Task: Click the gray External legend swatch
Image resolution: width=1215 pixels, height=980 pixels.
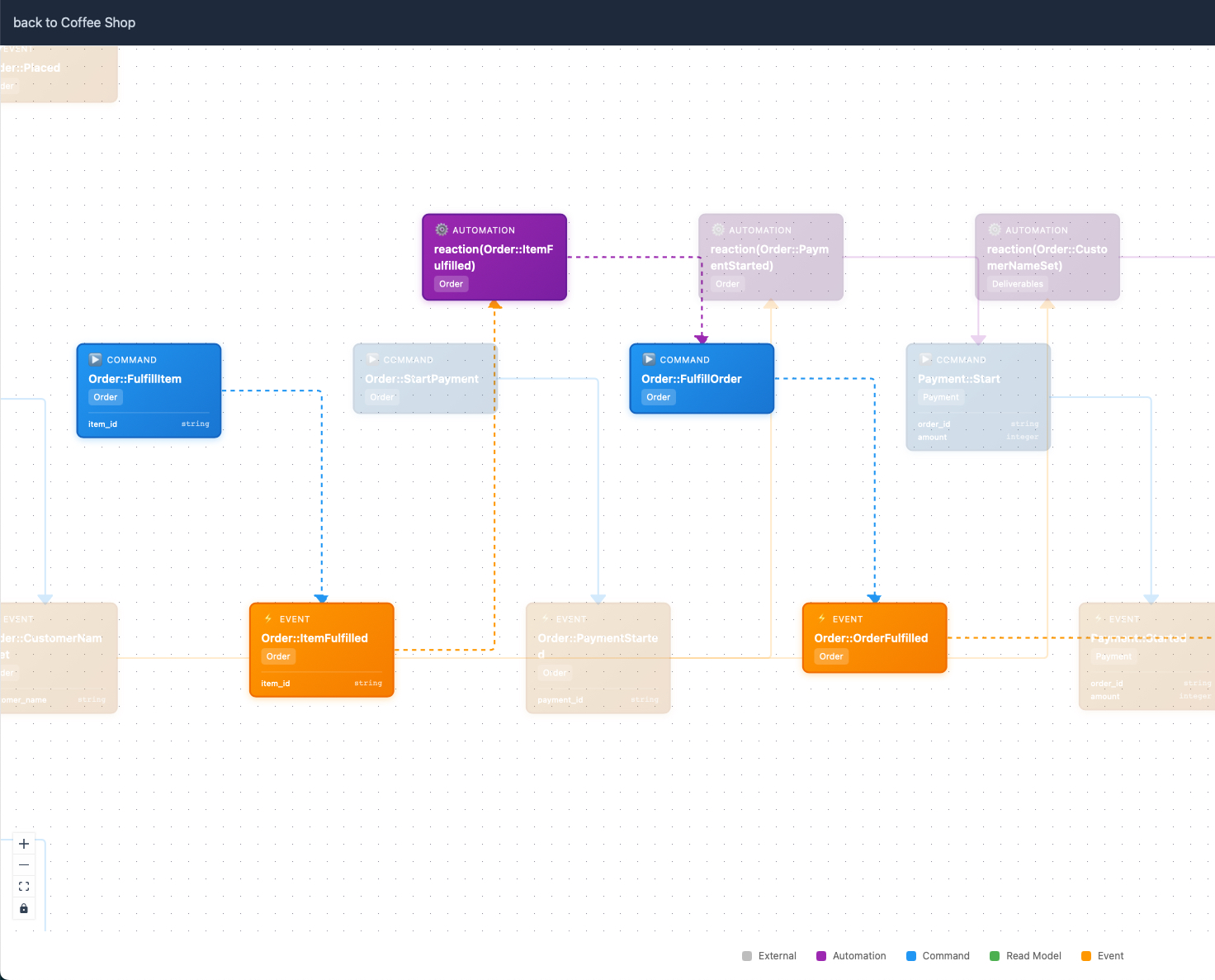Action: pyautogui.click(x=747, y=956)
